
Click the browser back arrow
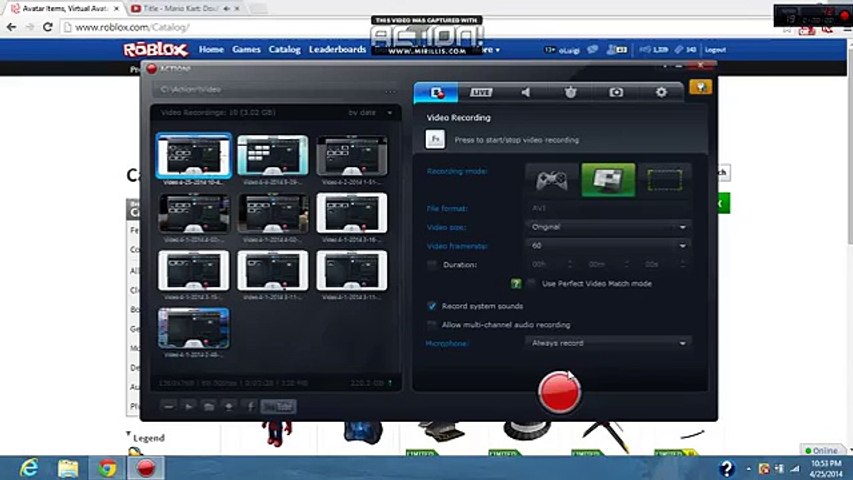click(x=11, y=27)
